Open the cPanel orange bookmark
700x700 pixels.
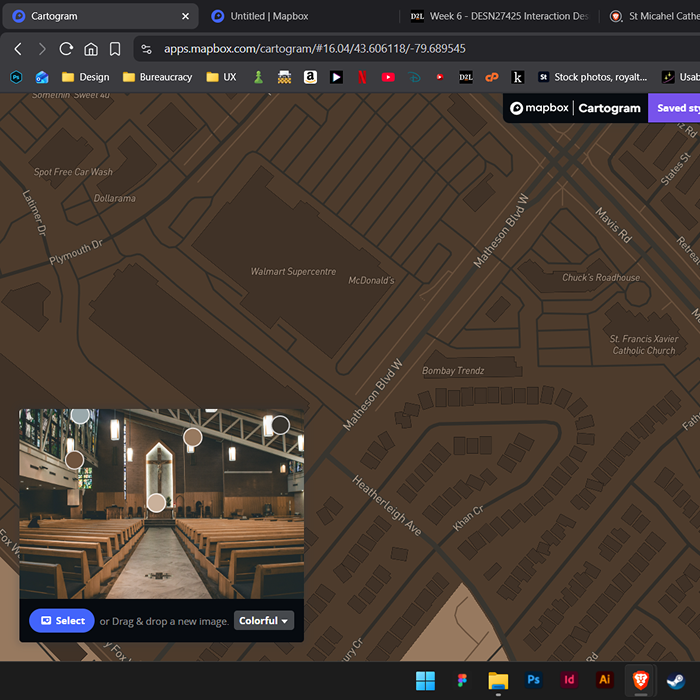492,77
